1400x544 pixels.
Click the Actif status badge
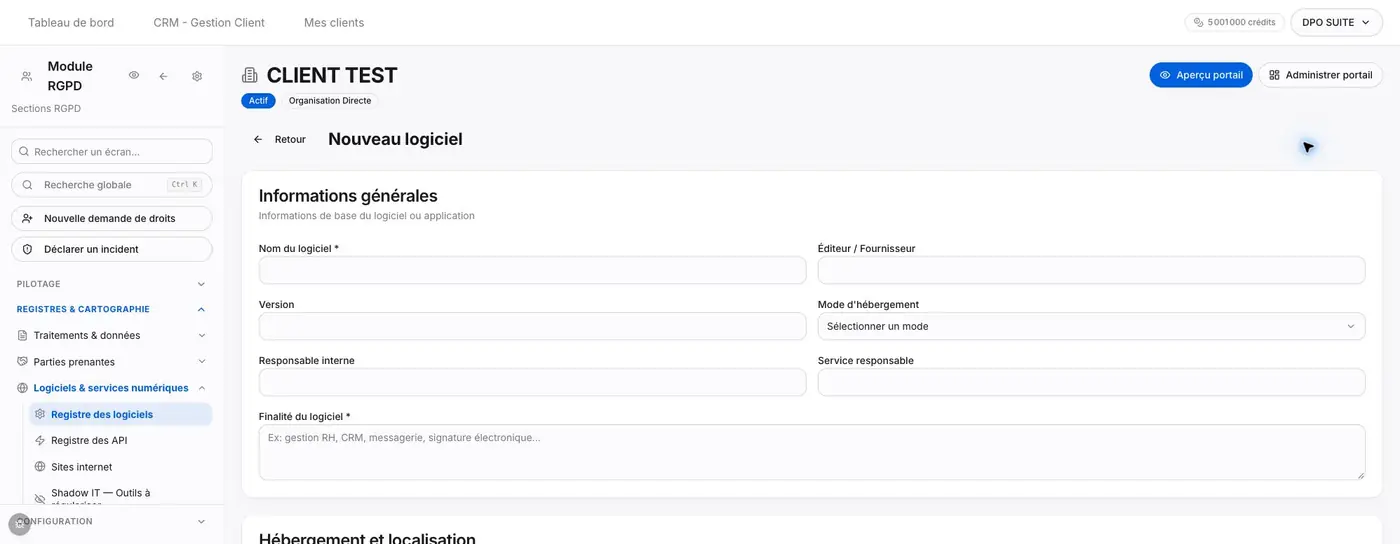coord(258,101)
